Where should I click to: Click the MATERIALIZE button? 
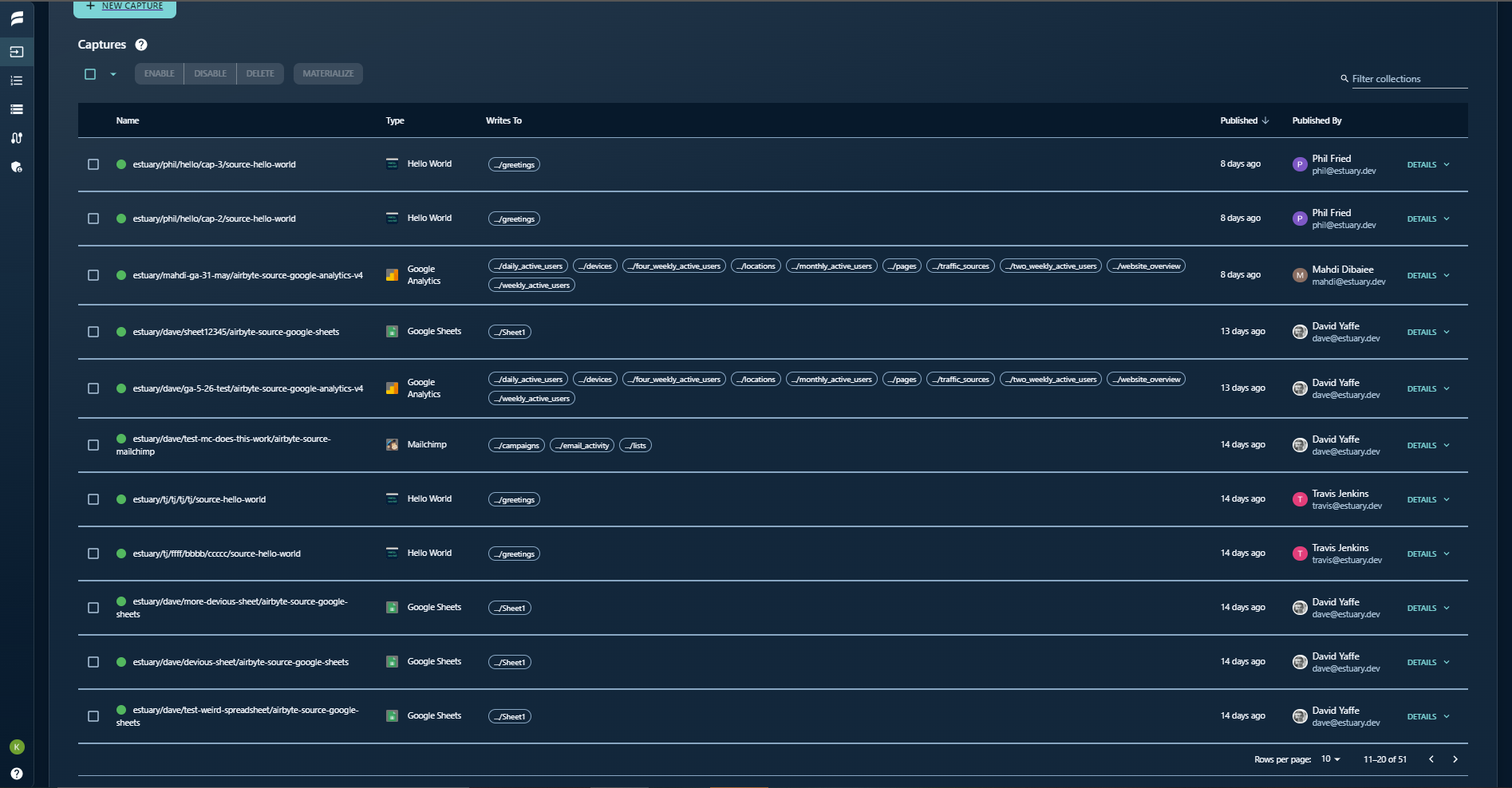[328, 73]
